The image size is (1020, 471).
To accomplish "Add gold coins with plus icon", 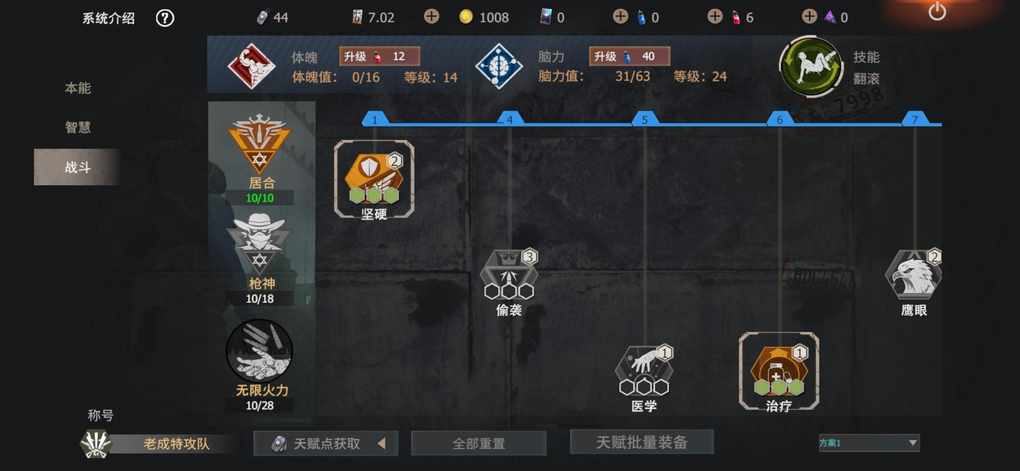I will point(431,17).
